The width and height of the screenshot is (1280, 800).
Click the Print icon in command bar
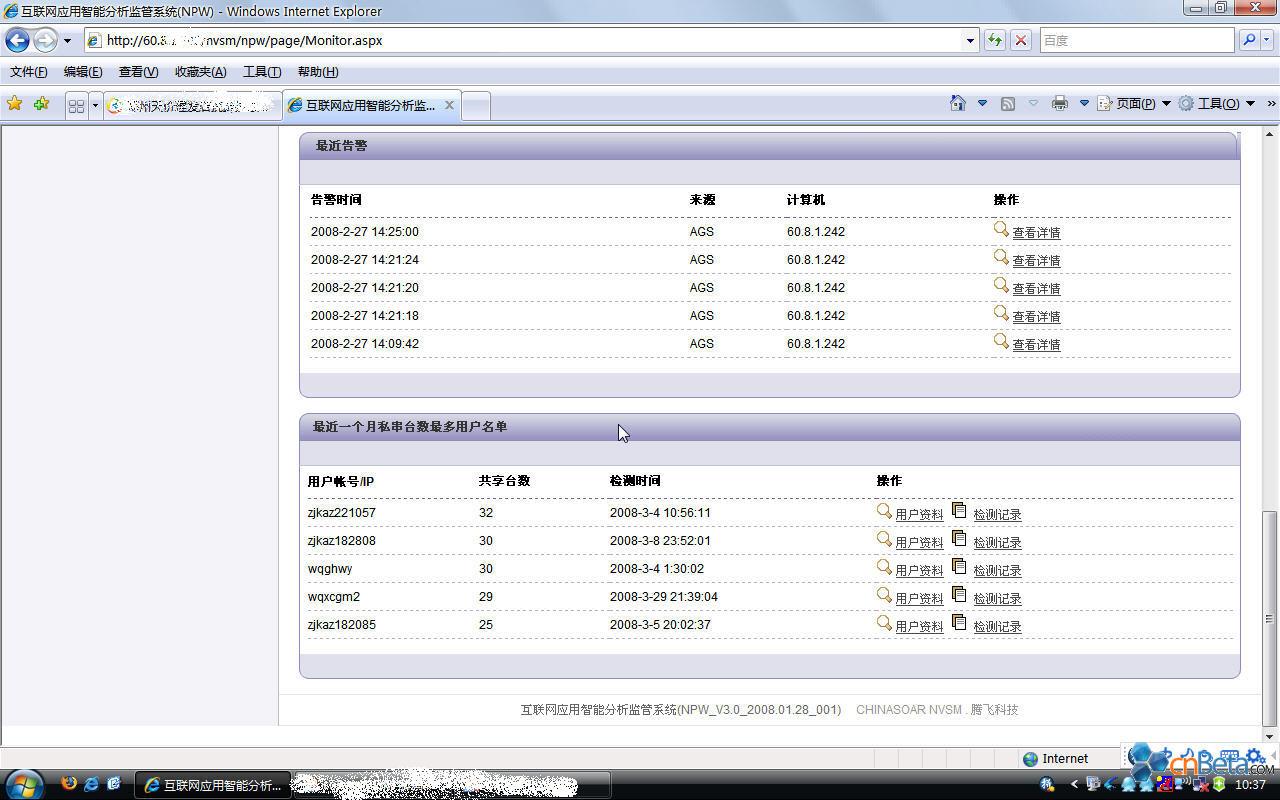(1060, 104)
